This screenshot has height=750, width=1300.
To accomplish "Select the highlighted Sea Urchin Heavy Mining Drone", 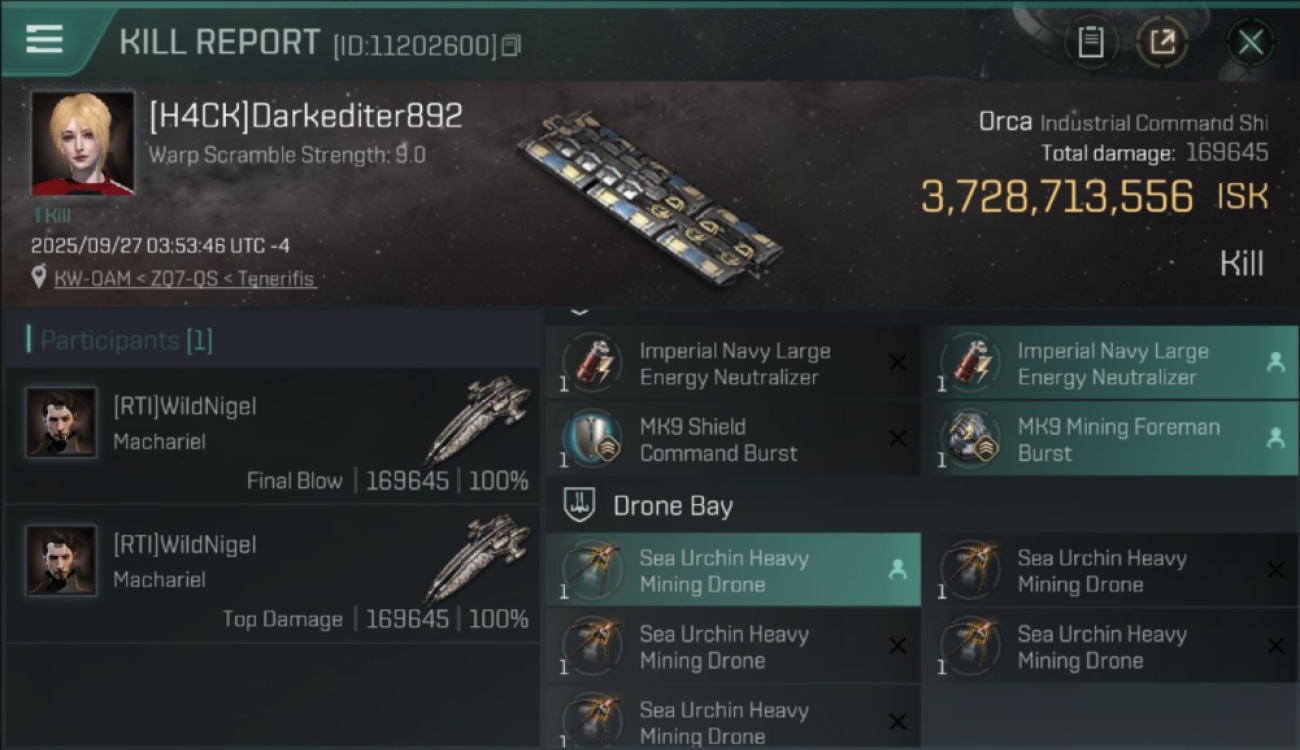I will coord(732,570).
